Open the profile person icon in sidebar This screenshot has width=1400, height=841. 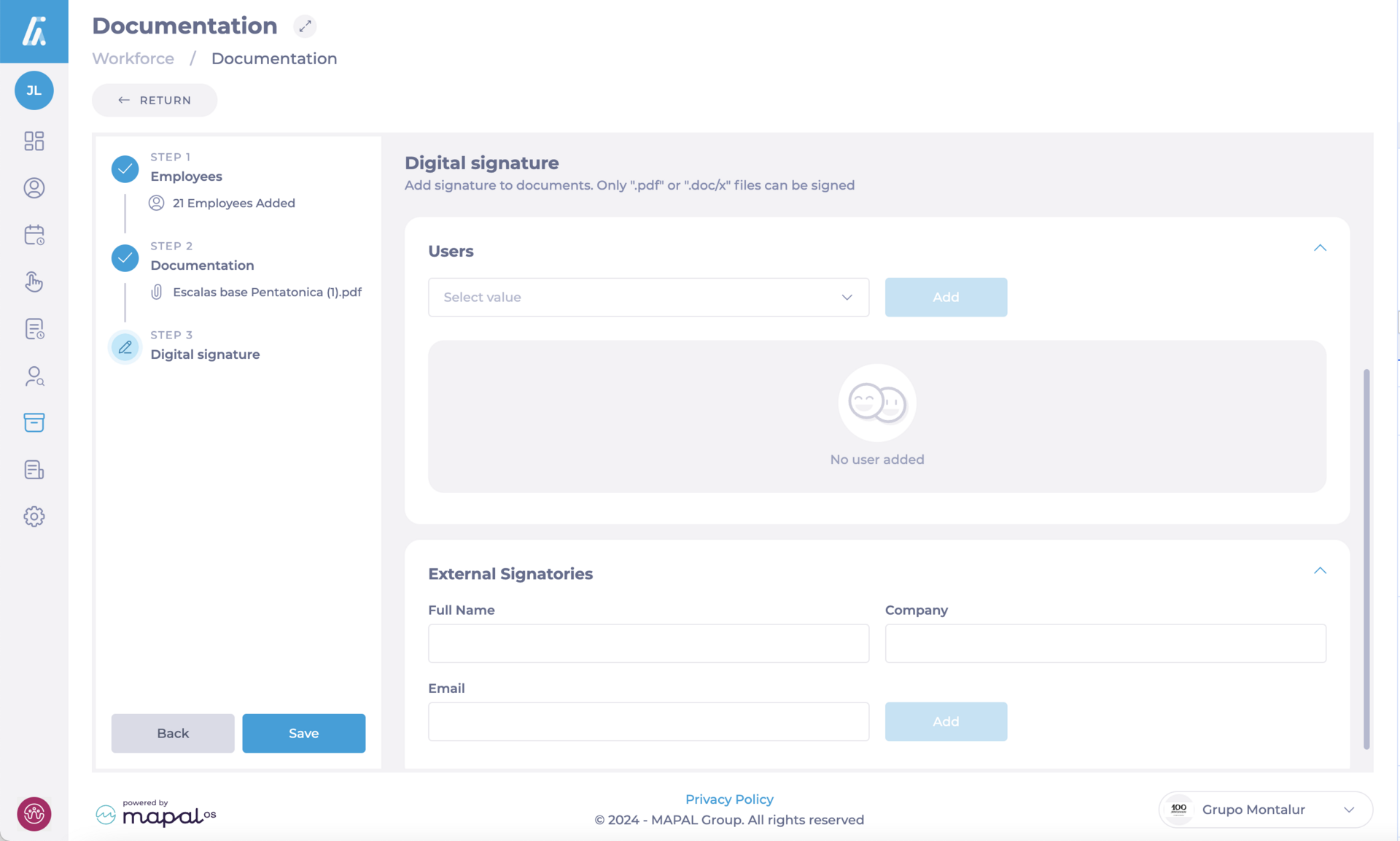coord(34,188)
